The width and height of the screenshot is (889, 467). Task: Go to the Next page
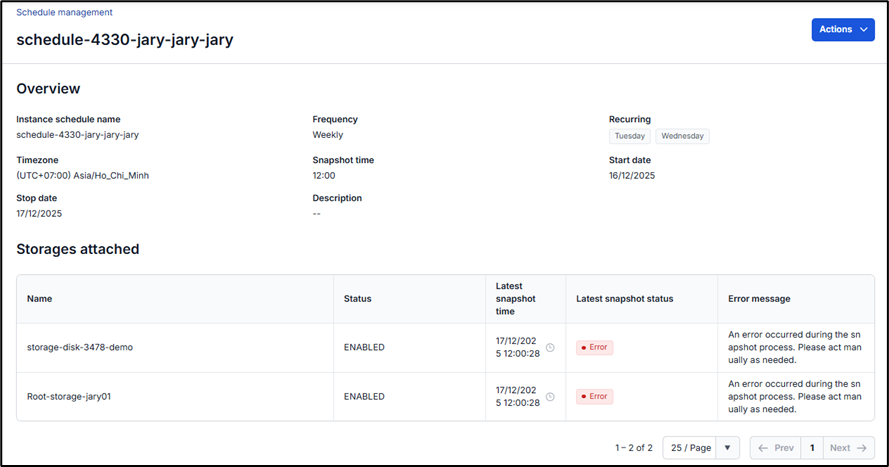(x=847, y=448)
